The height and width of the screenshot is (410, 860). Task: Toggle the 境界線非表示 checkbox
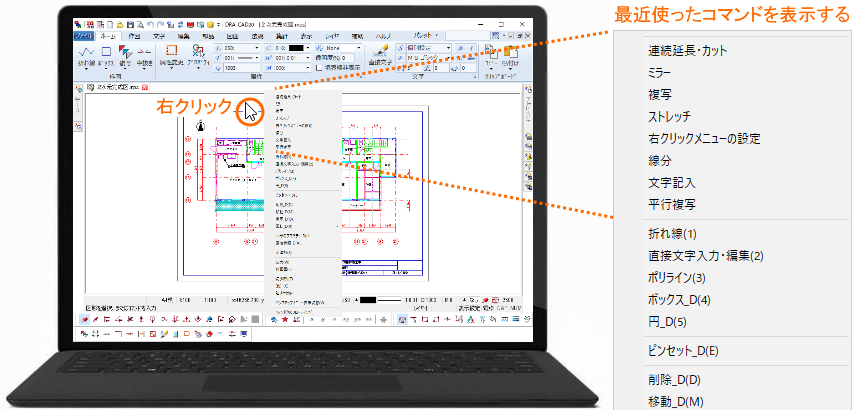coord(319,66)
